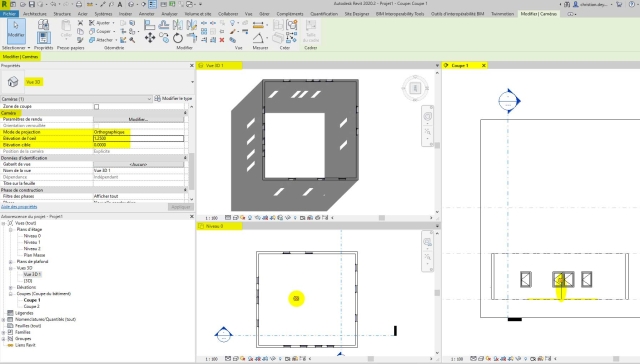Select {3D} view in project browser
The width and height of the screenshot is (640, 364).
coord(28,281)
